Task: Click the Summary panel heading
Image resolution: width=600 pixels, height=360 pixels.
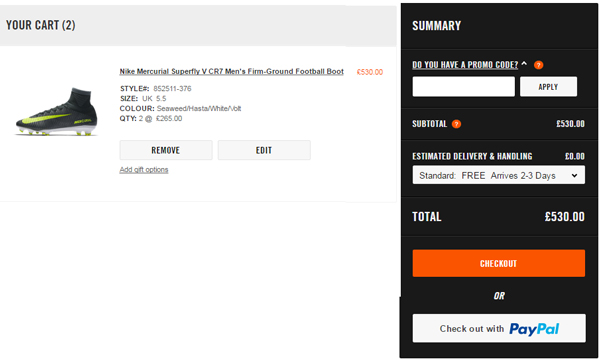Action: coord(437,26)
